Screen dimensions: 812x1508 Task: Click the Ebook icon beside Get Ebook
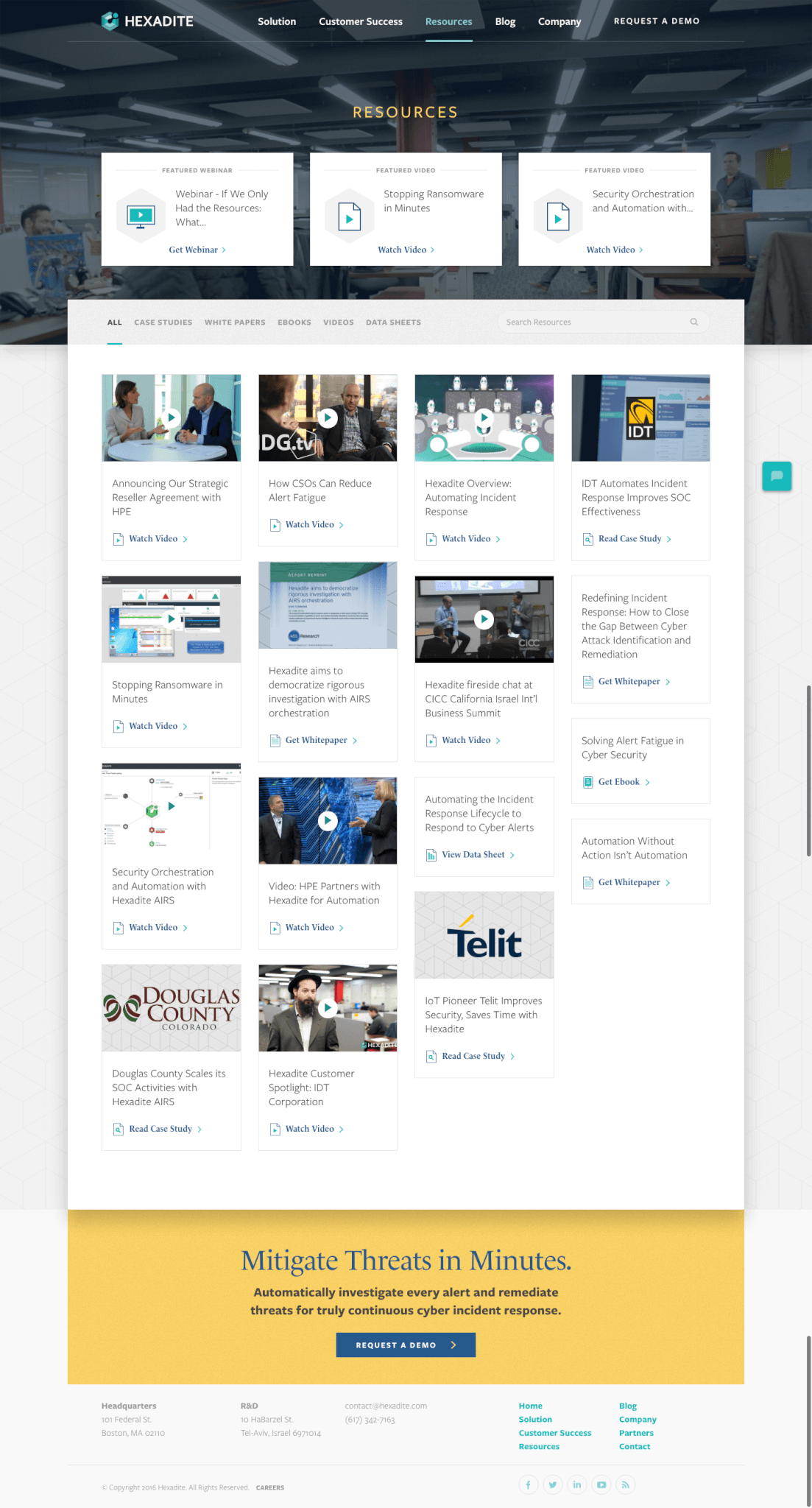point(588,782)
